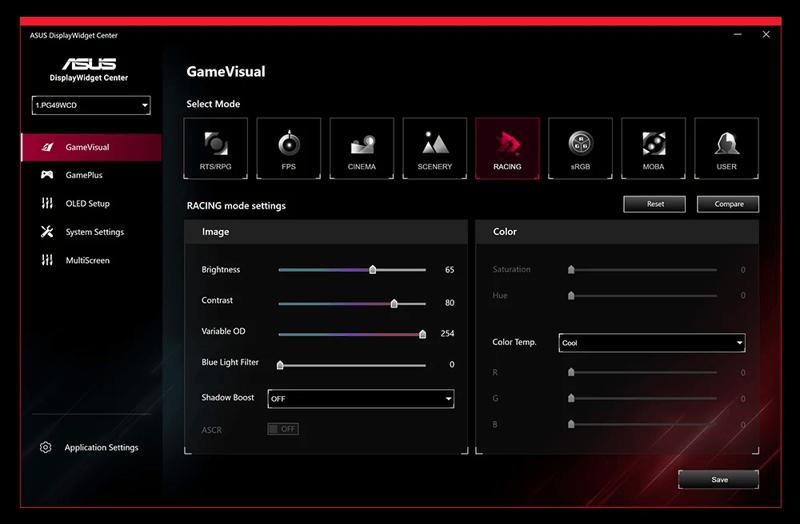Switch to MOBA mode
800x524 pixels.
pyautogui.click(x=653, y=148)
